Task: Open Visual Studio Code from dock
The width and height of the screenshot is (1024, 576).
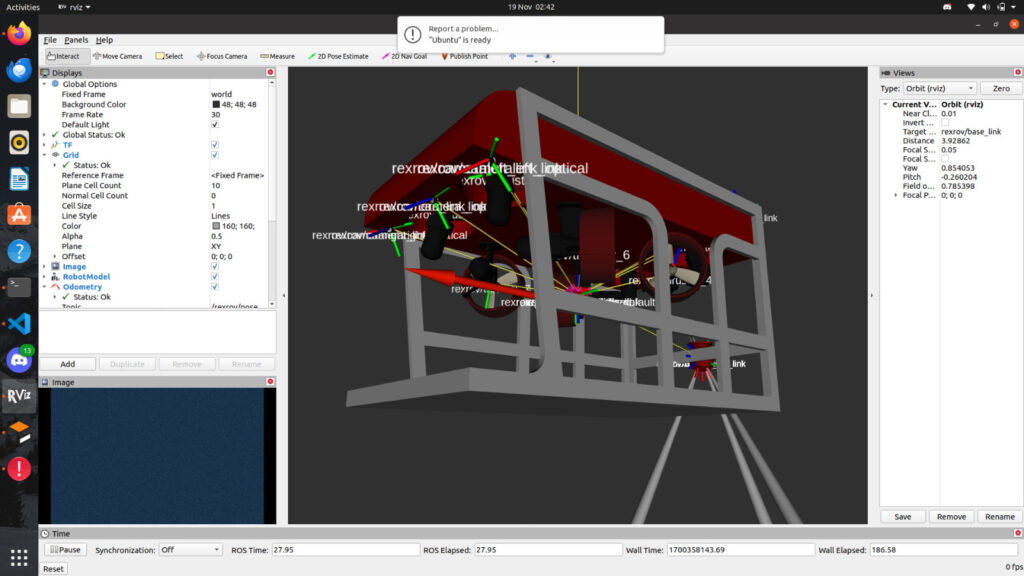Action: [x=19, y=324]
